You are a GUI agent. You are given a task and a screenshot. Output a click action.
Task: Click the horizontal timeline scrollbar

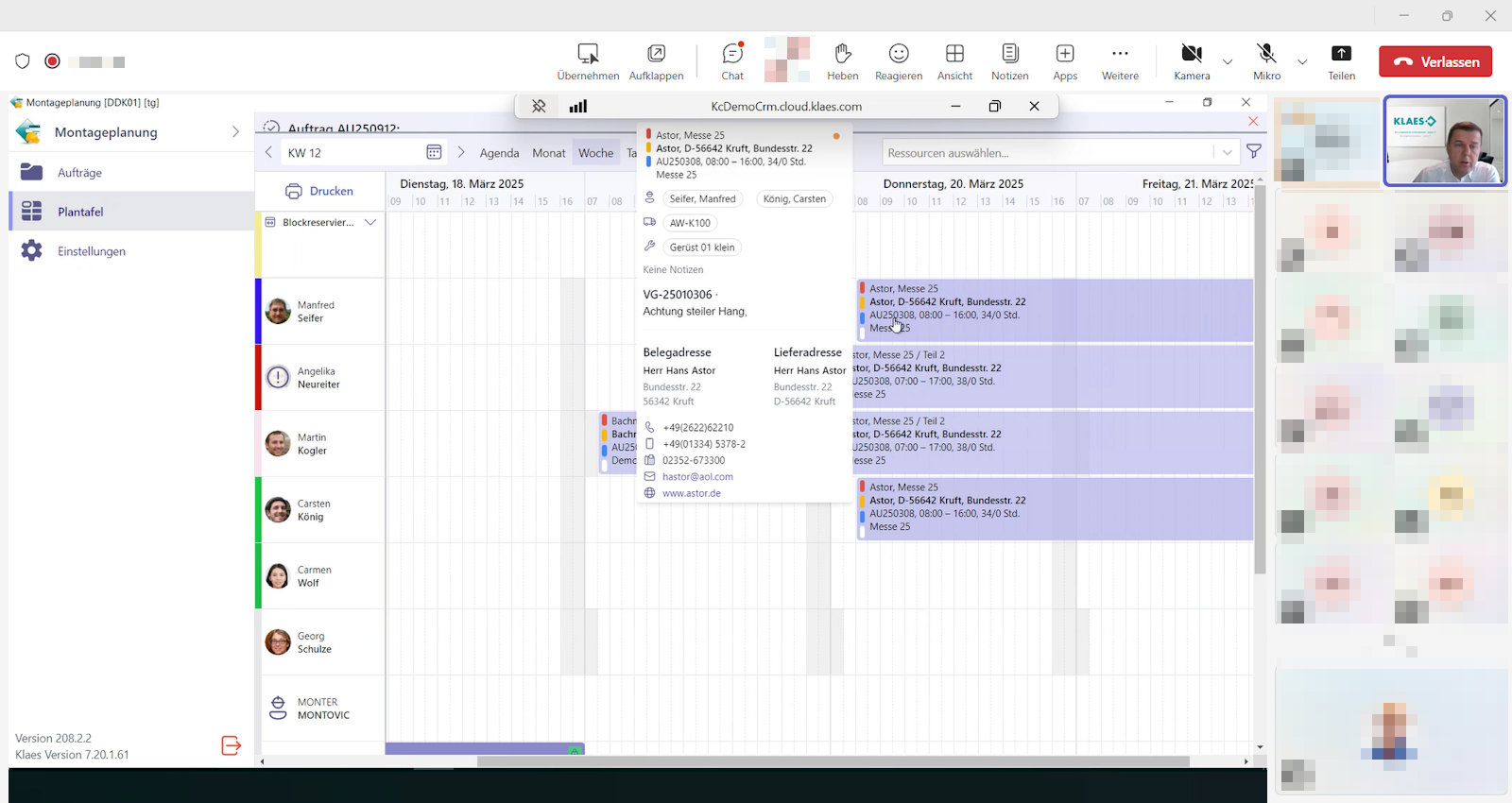832,761
